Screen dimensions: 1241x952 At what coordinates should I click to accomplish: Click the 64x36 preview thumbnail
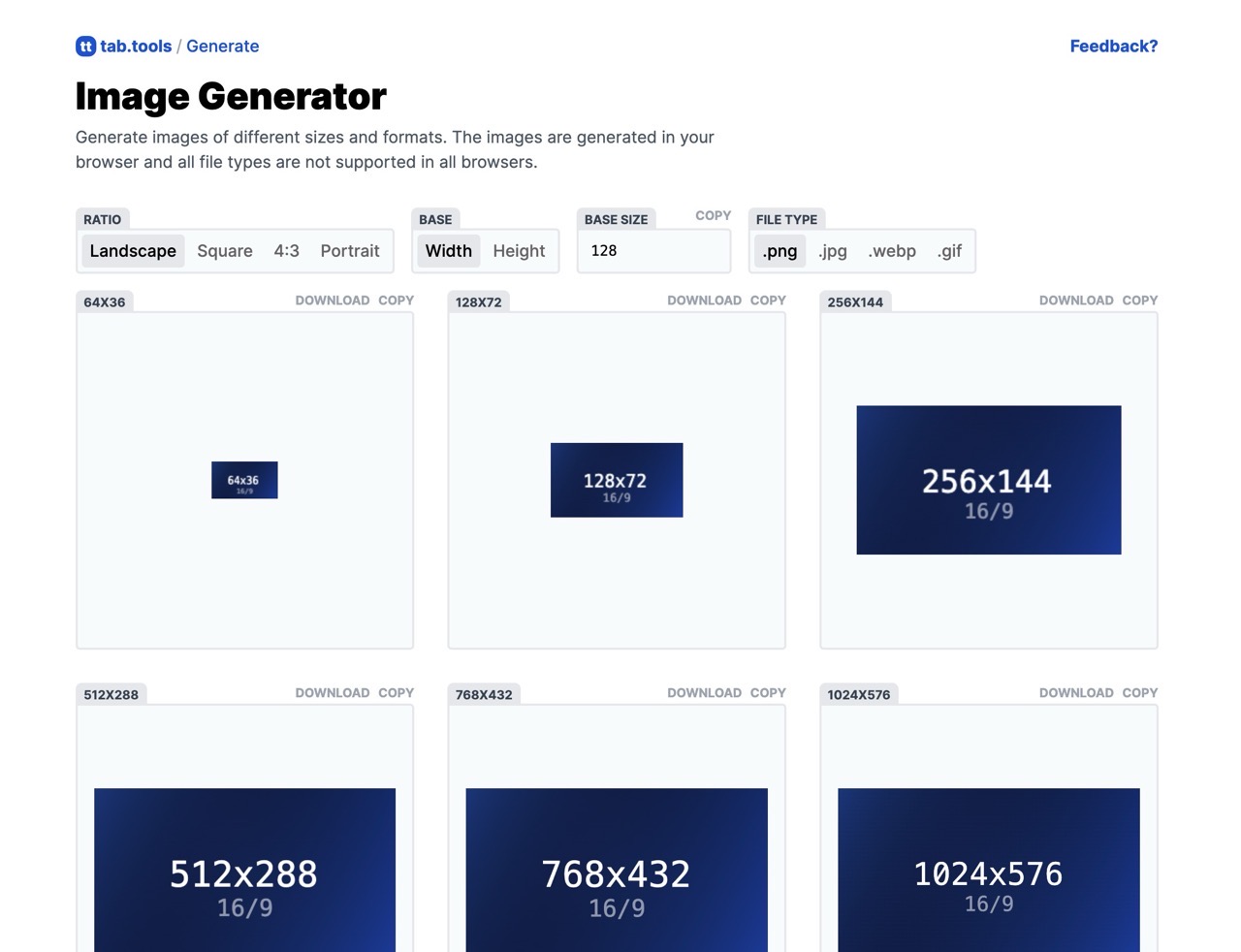244,480
